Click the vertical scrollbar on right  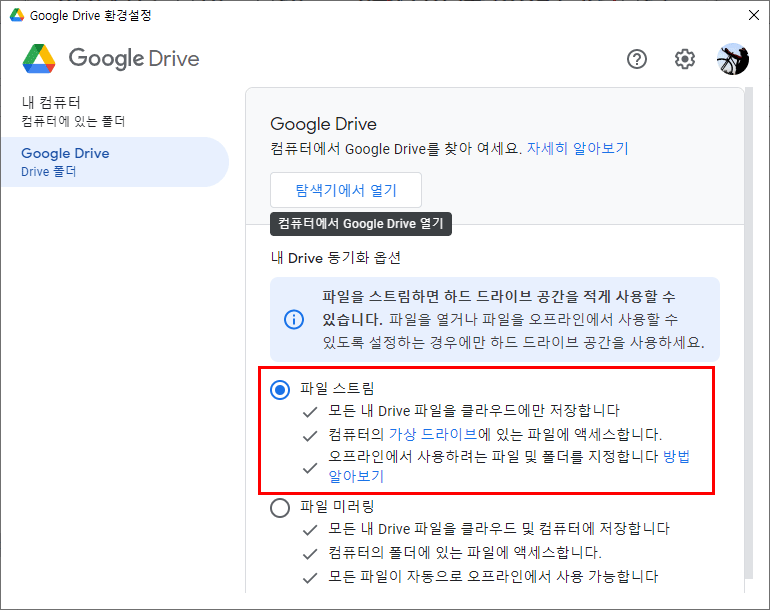click(749, 334)
